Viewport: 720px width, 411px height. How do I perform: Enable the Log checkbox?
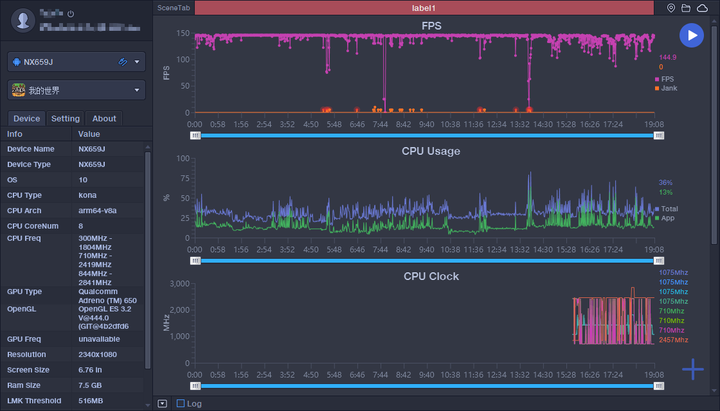(x=180, y=404)
